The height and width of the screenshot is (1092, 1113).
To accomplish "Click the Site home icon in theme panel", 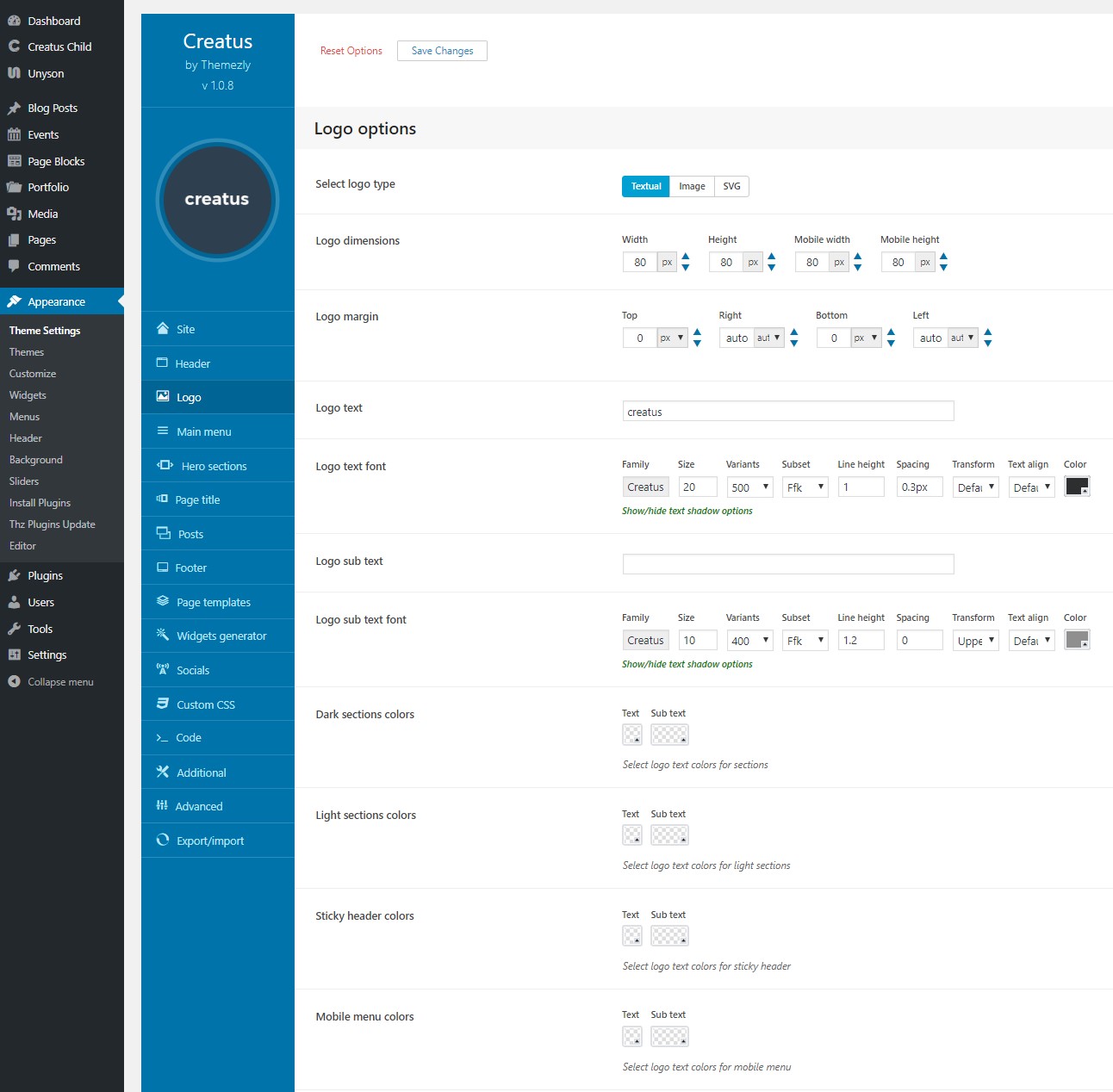I will tap(163, 328).
